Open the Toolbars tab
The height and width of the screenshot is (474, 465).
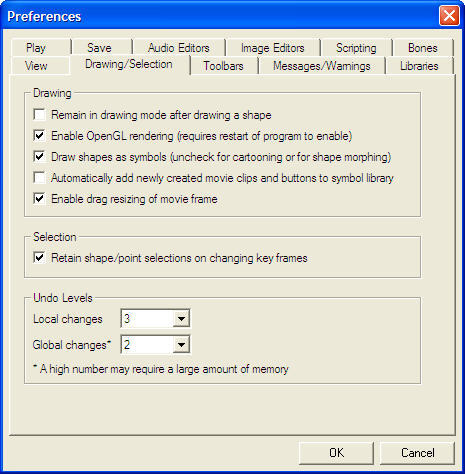pyautogui.click(x=223, y=66)
